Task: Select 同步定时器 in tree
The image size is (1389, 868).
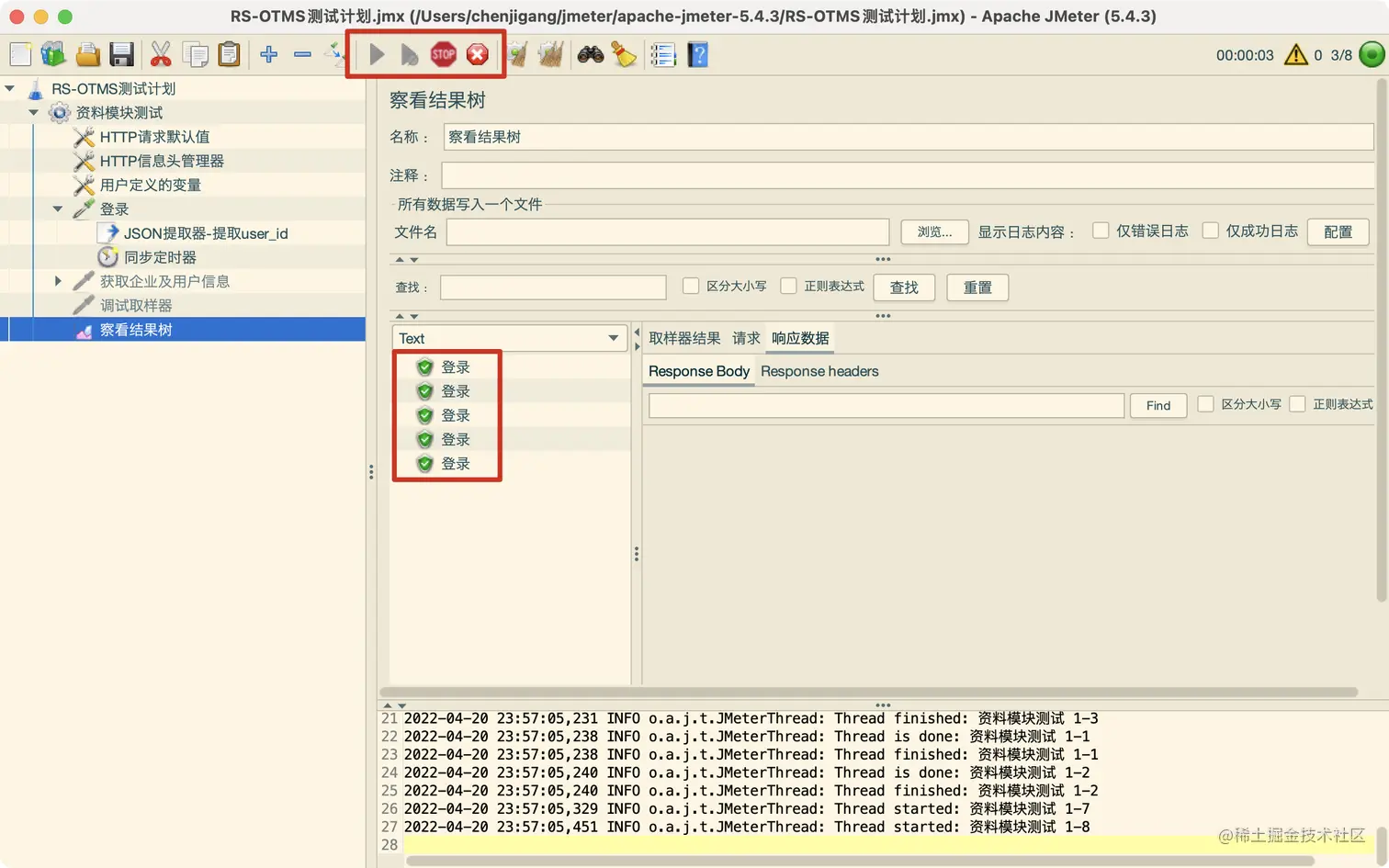Action: (160, 257)
